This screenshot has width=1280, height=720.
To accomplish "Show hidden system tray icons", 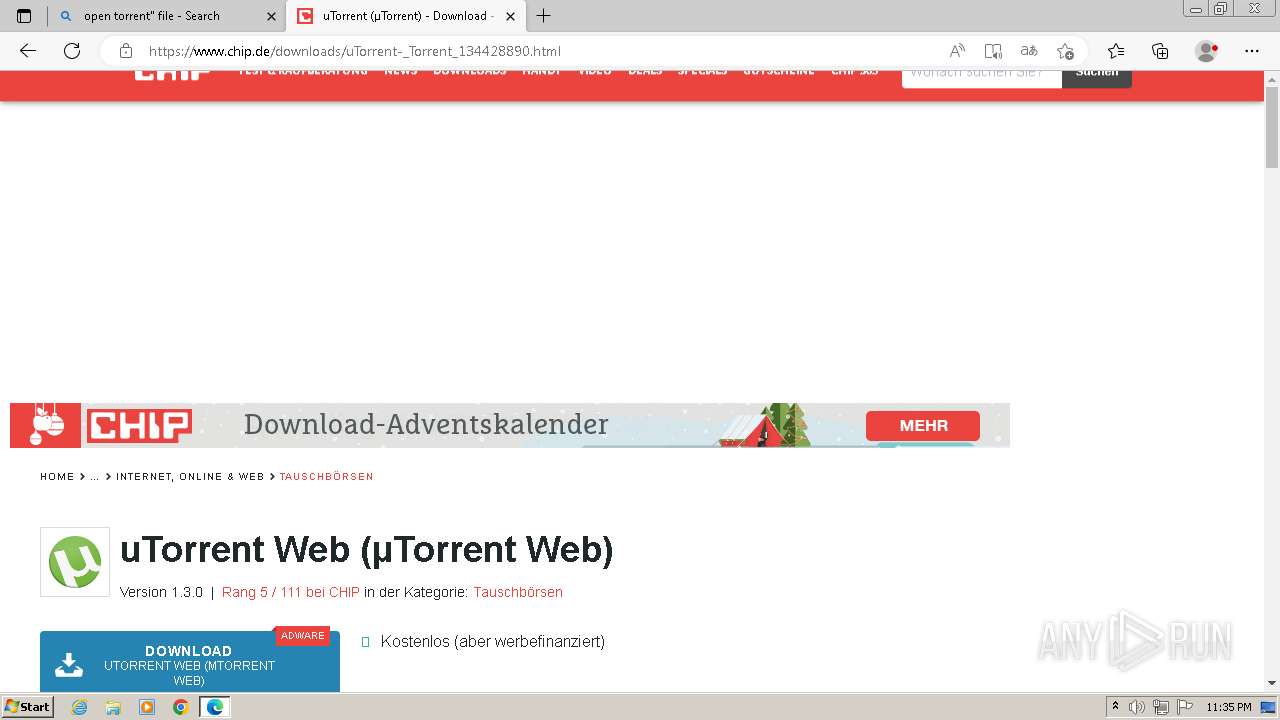I will pos(1116,707).
